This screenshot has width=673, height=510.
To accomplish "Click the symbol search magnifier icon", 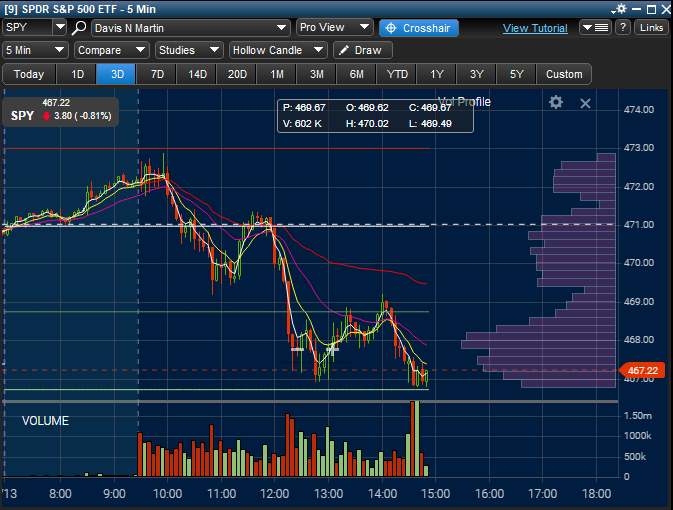I will tap(79, 28).
